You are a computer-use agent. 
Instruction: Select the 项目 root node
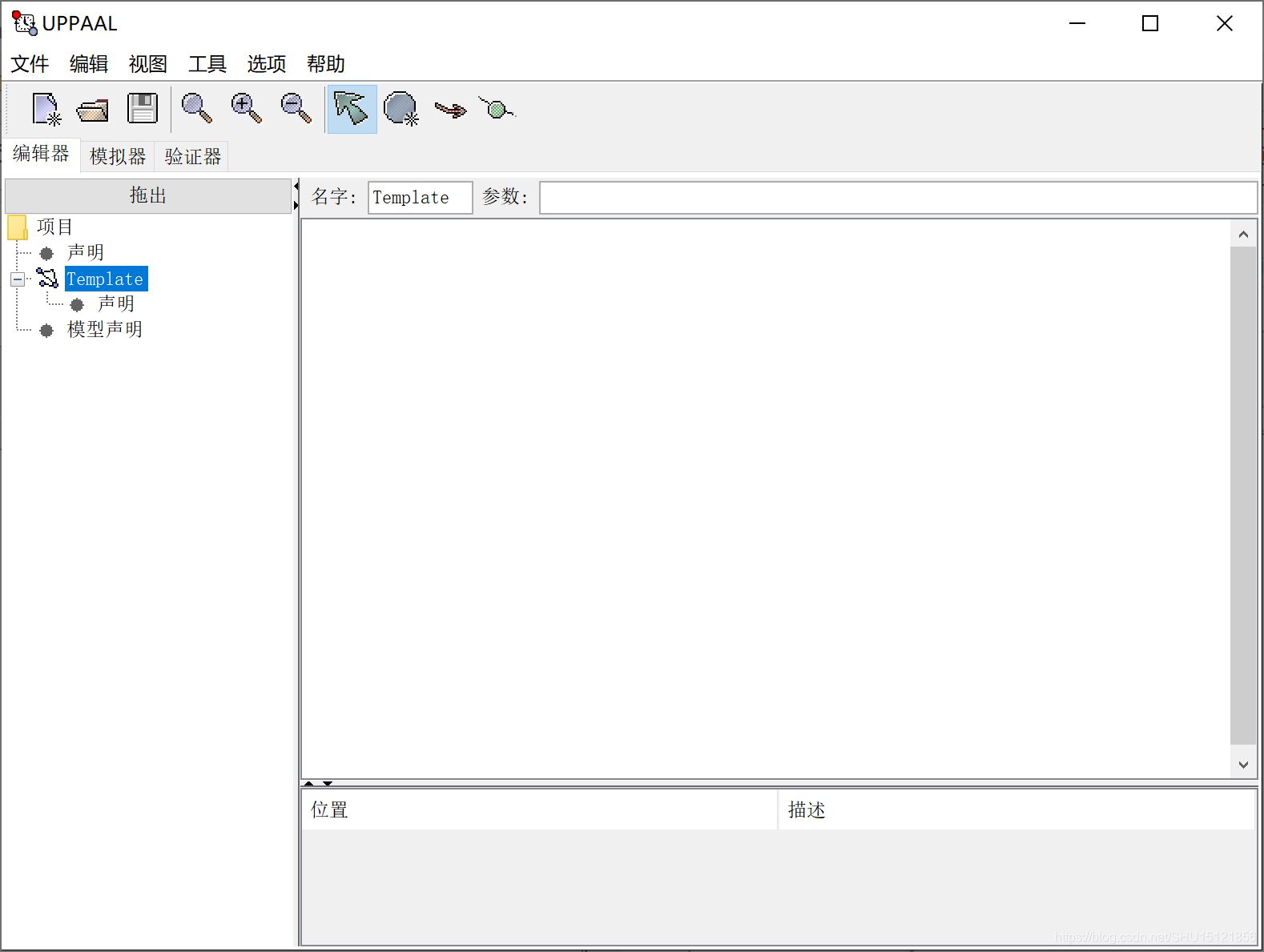click(54, 227)
